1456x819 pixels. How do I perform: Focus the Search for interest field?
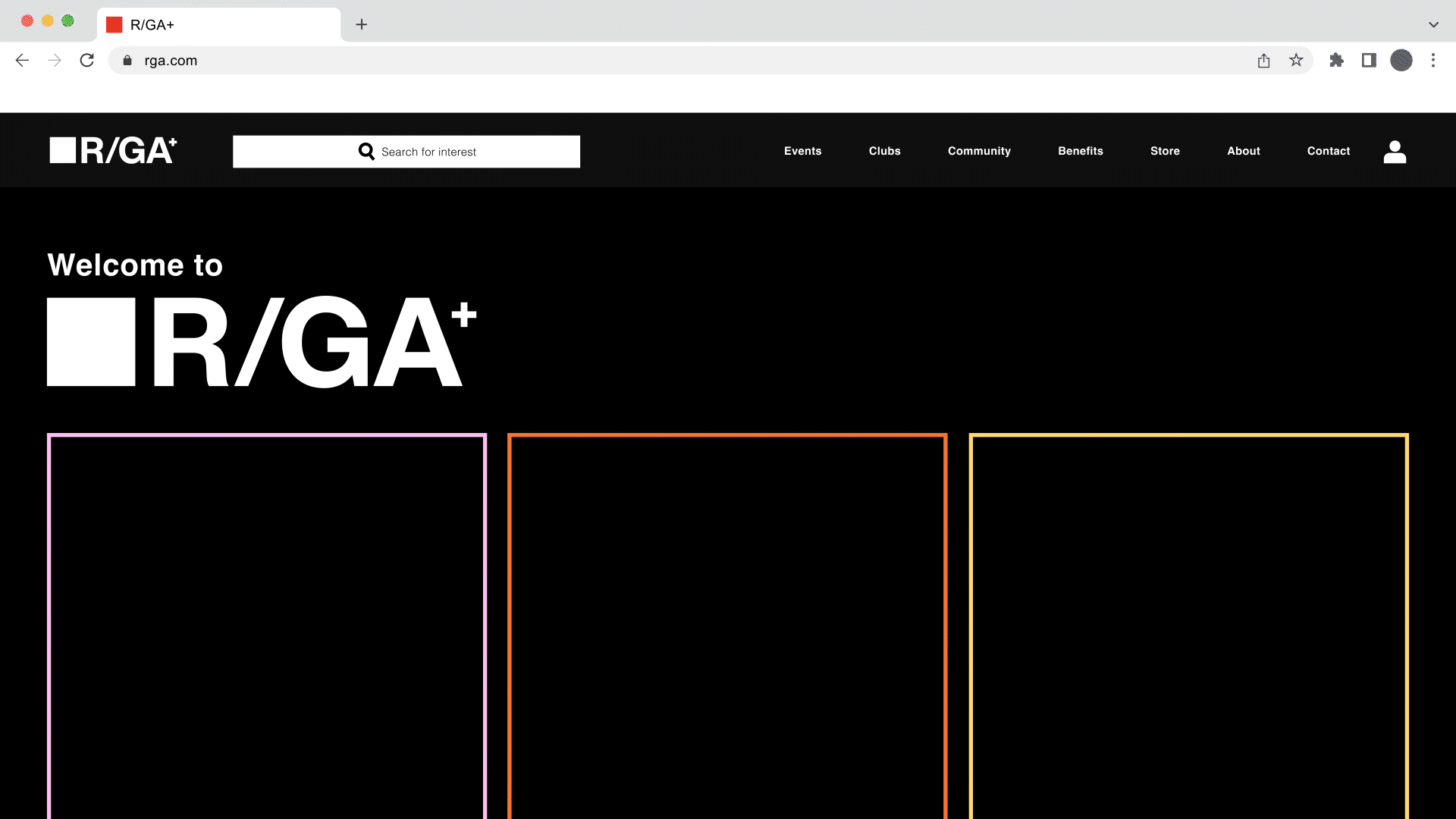click(x=406, y=152)
